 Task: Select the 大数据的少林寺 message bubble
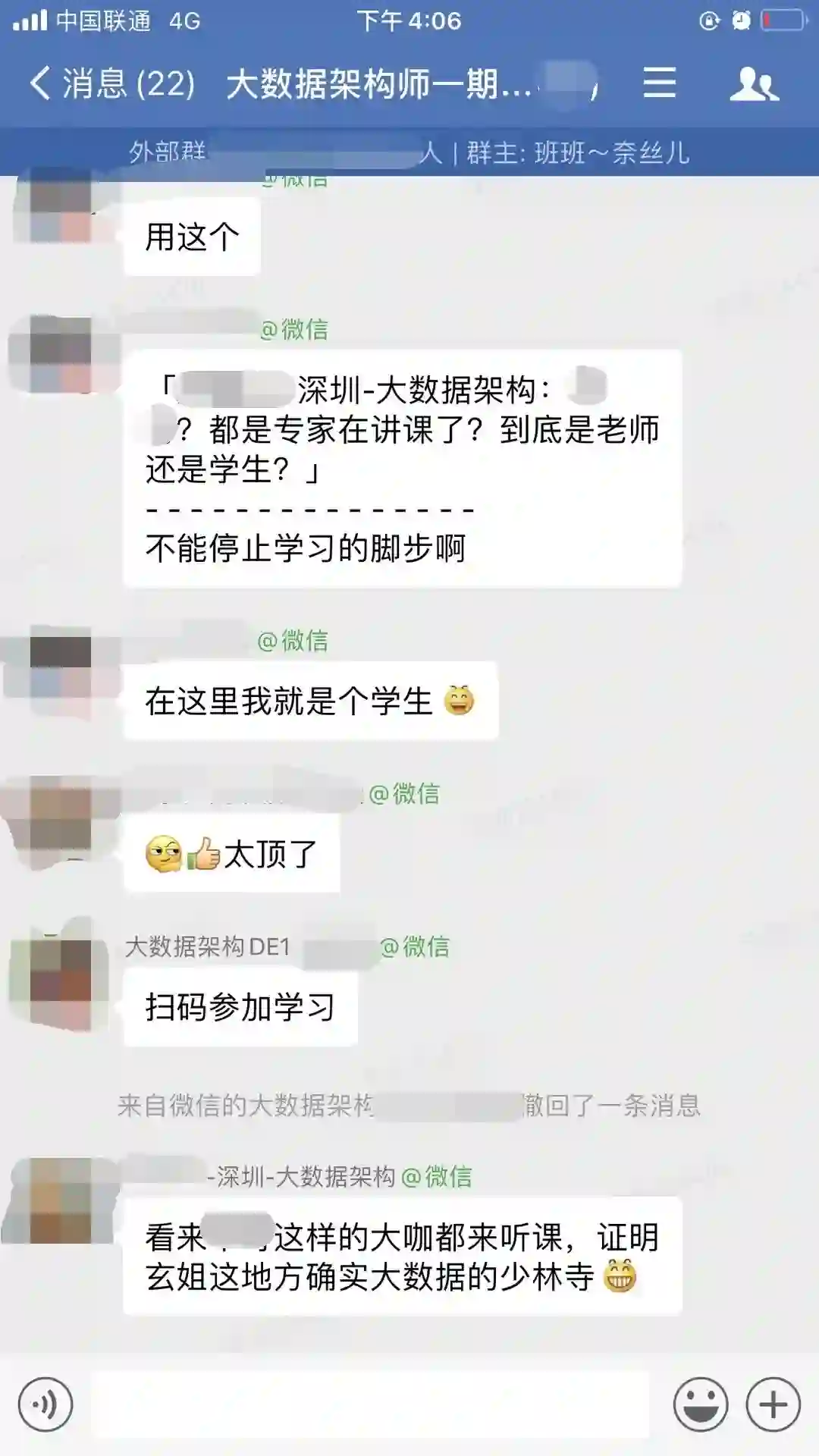[x=403, y=1256]
